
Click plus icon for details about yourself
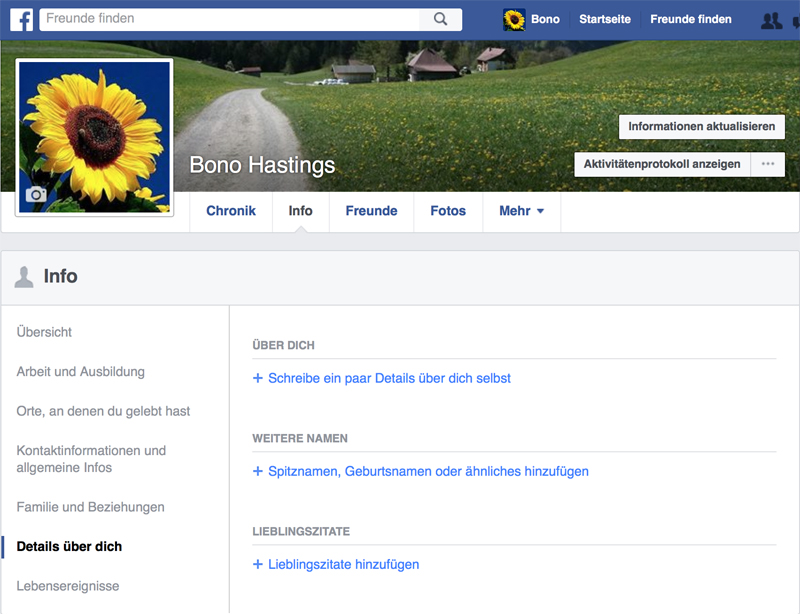[x=258, y=378]
